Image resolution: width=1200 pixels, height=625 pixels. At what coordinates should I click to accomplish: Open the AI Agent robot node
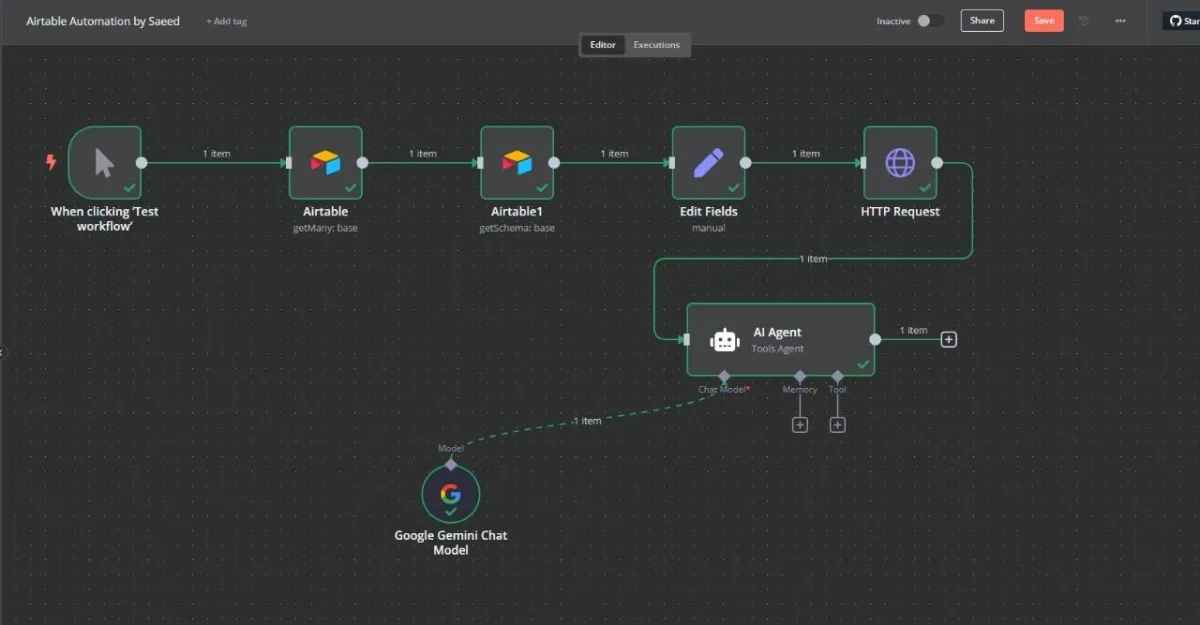pyautogui.click(x=780, y=339)
